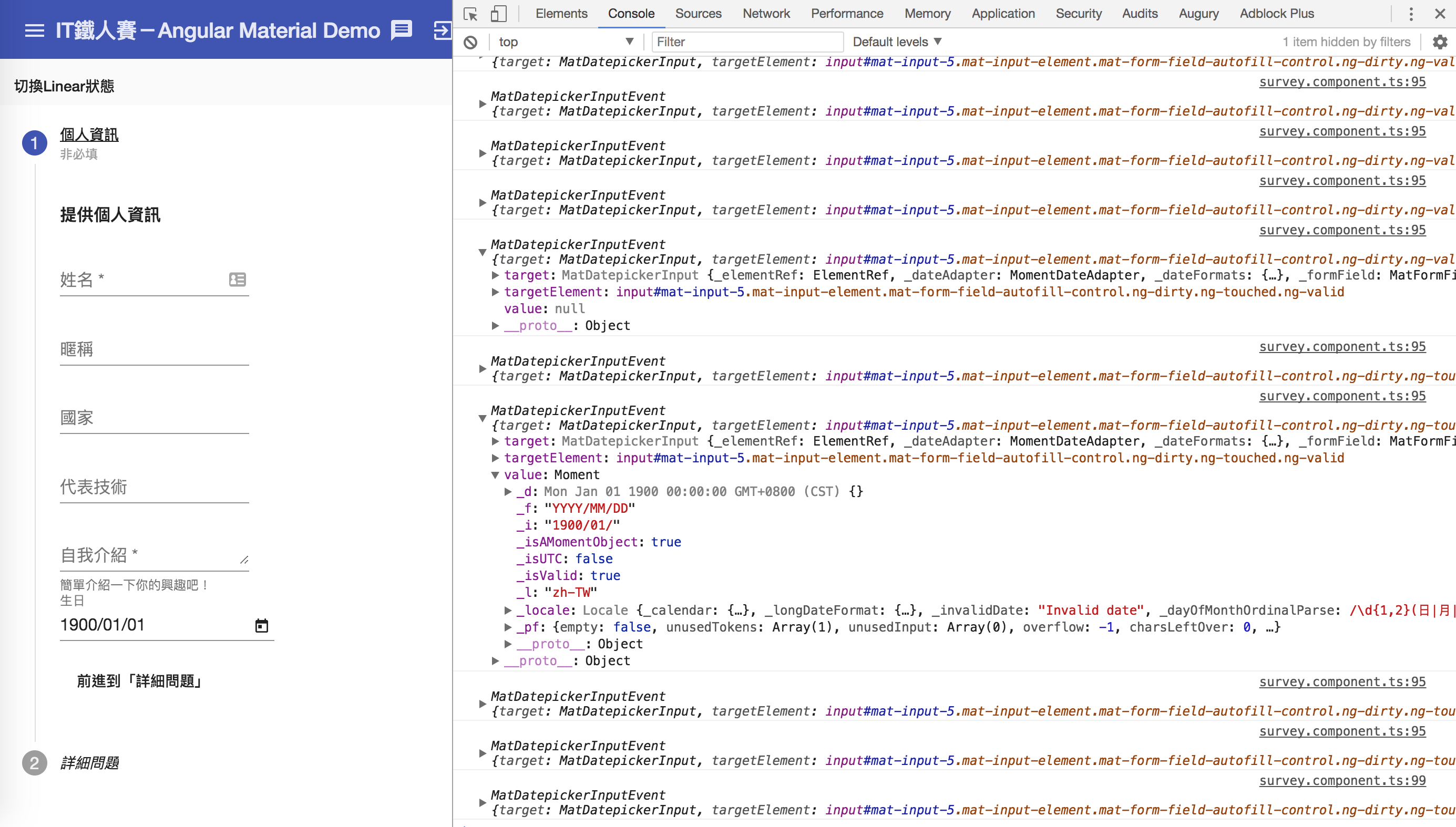Open the Audits tab

point(1140,14)
